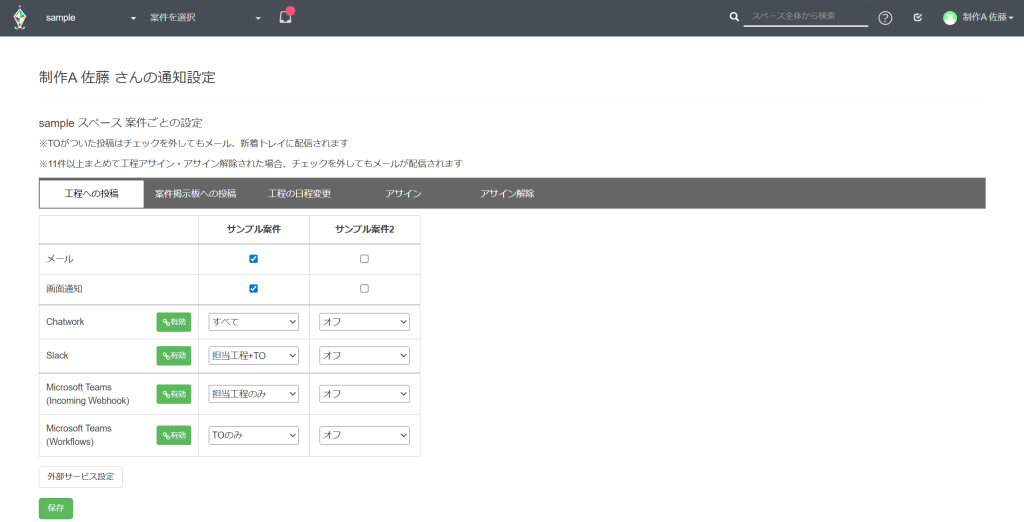Uncheck email for the first sample project

click(253, 258)
